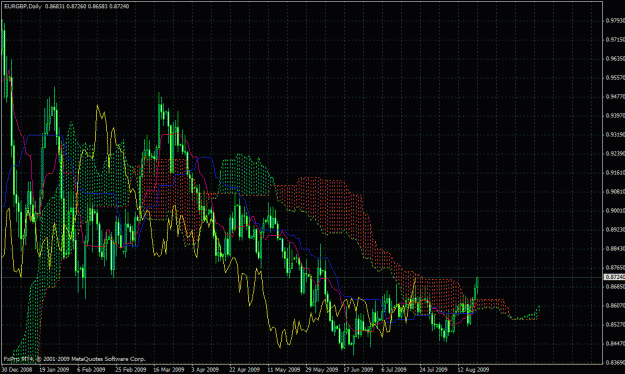Click the 25 Feb 2009 date label
This screenshot has height=374, width=625.
[x=131, y=370]
